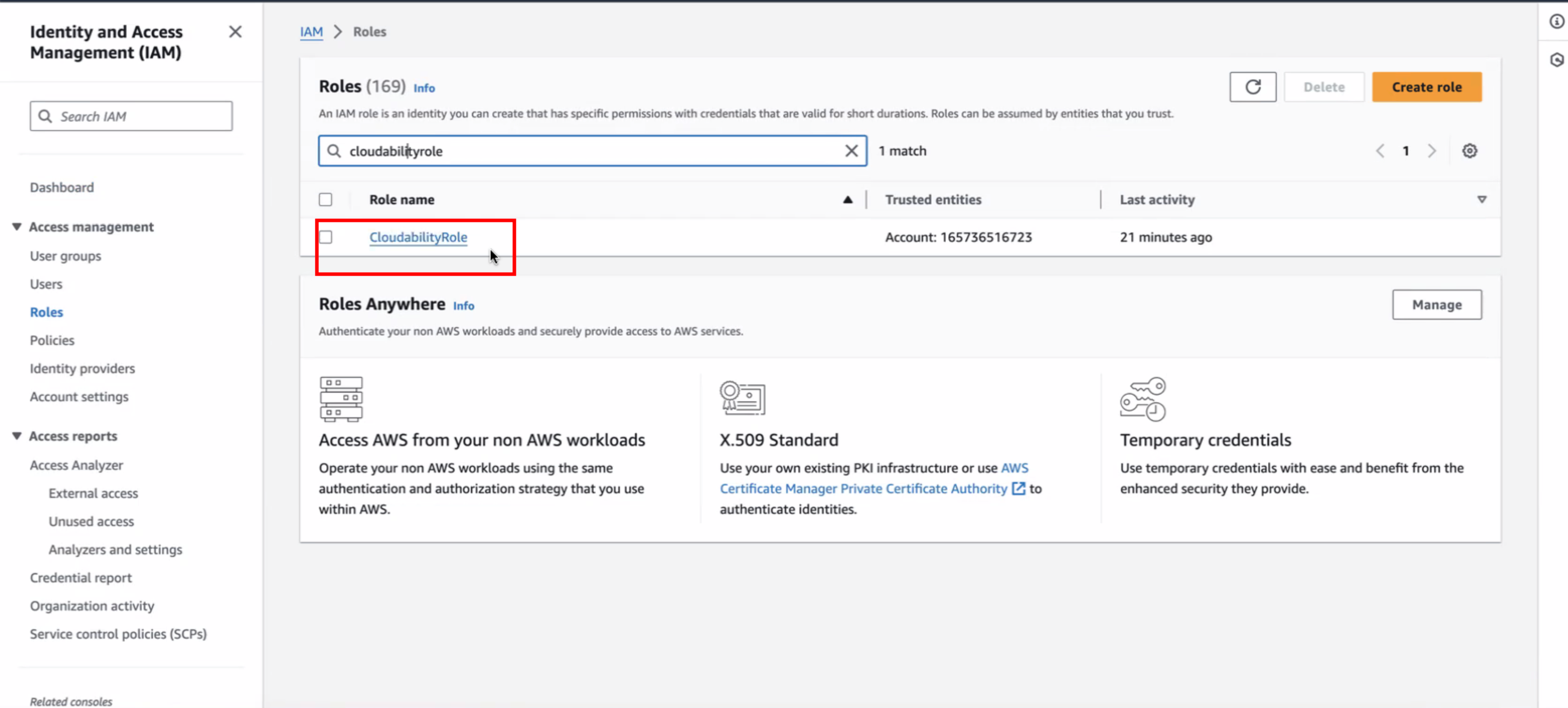Open Policies in the sidebar
The width and height of the screenshot is (1568, 708).
(52, 340)
